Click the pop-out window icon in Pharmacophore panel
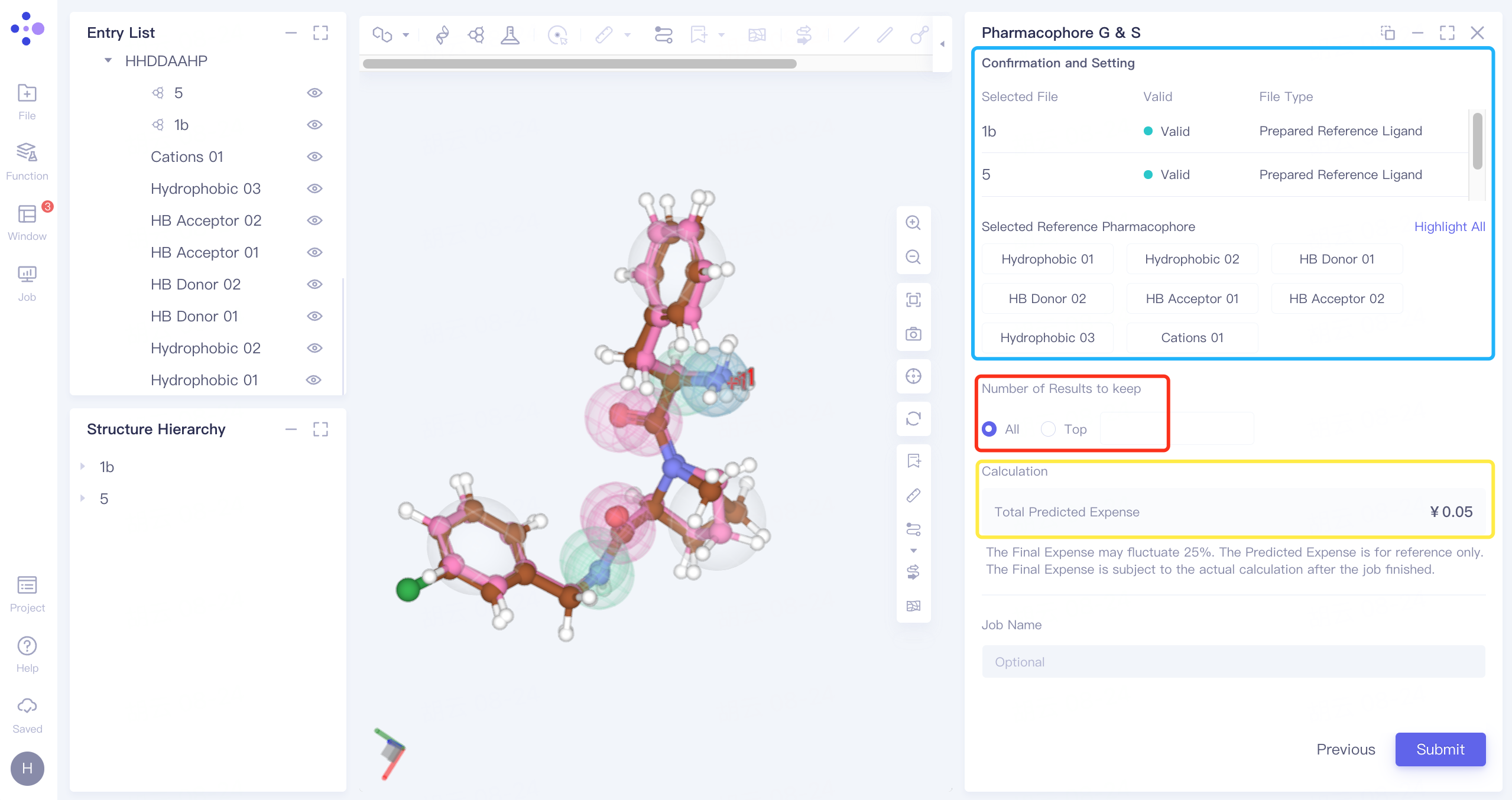Viewport: 1512px width, 800px height. coord(1388,32)
